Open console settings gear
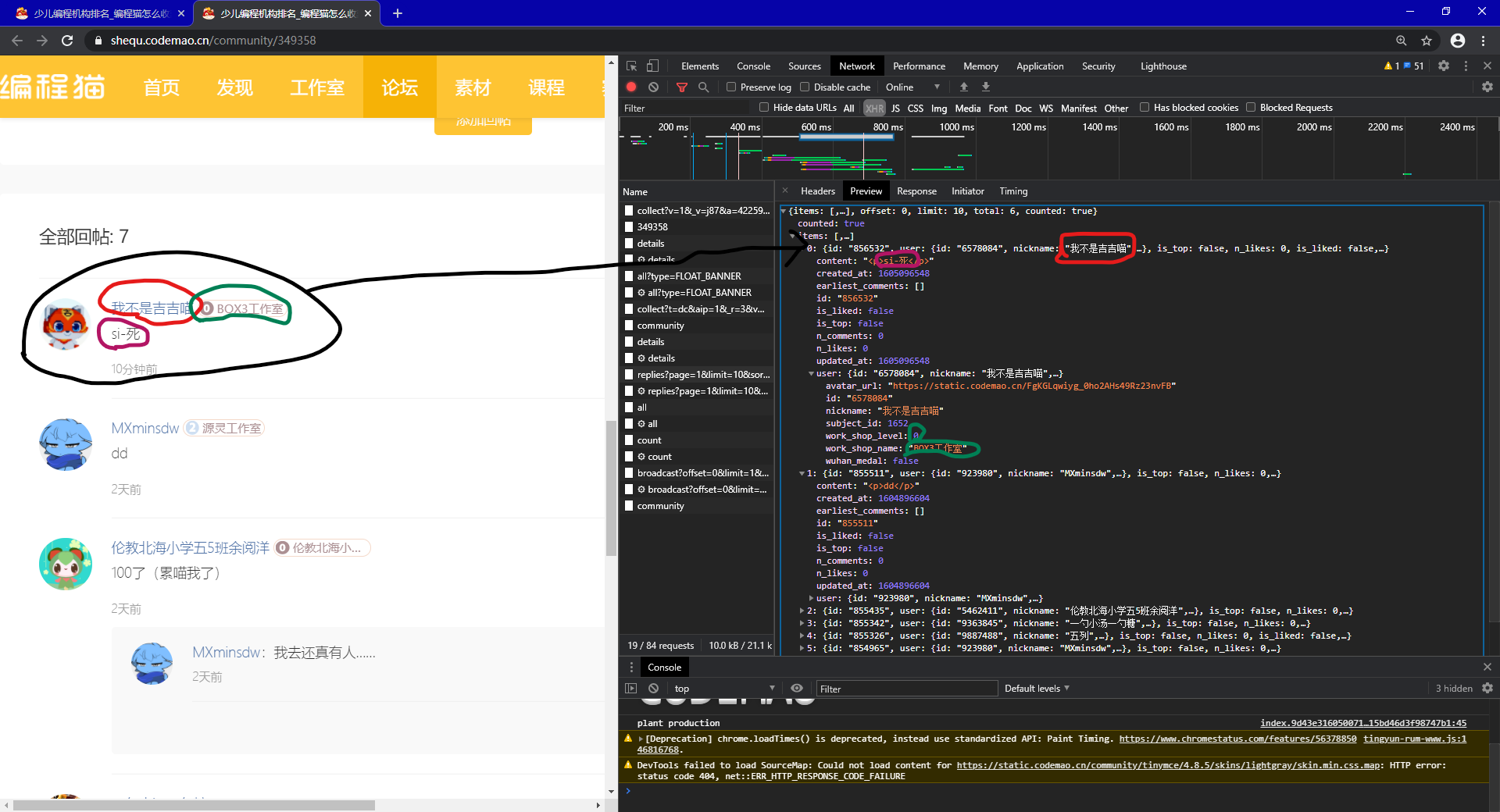The width and height of the screenshot is (1500, 812). coord(1487,689)
